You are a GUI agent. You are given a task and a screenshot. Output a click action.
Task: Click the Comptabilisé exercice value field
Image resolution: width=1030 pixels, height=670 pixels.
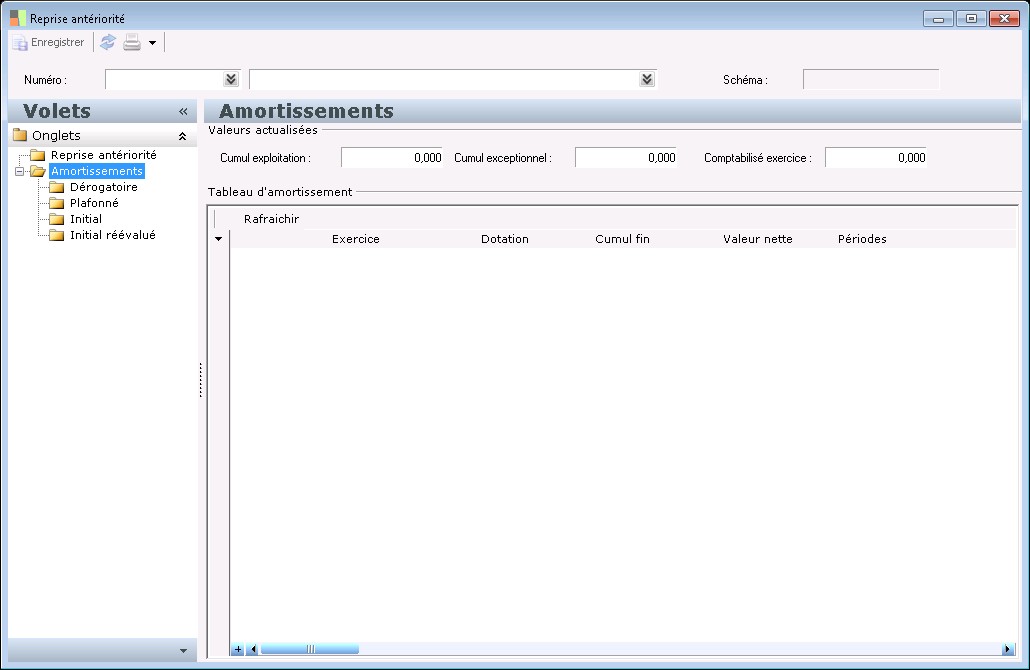click(876, 158)
